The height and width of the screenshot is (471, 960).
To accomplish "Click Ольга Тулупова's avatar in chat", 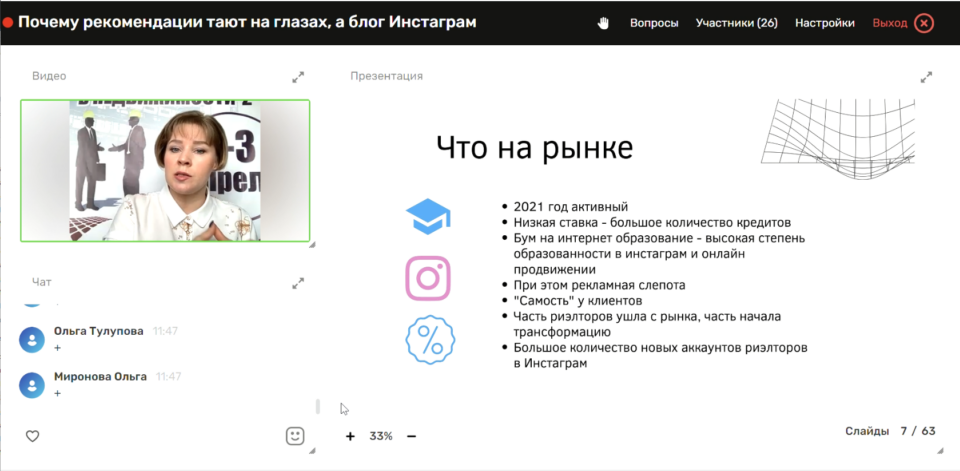I will click(x=33, y=339).
